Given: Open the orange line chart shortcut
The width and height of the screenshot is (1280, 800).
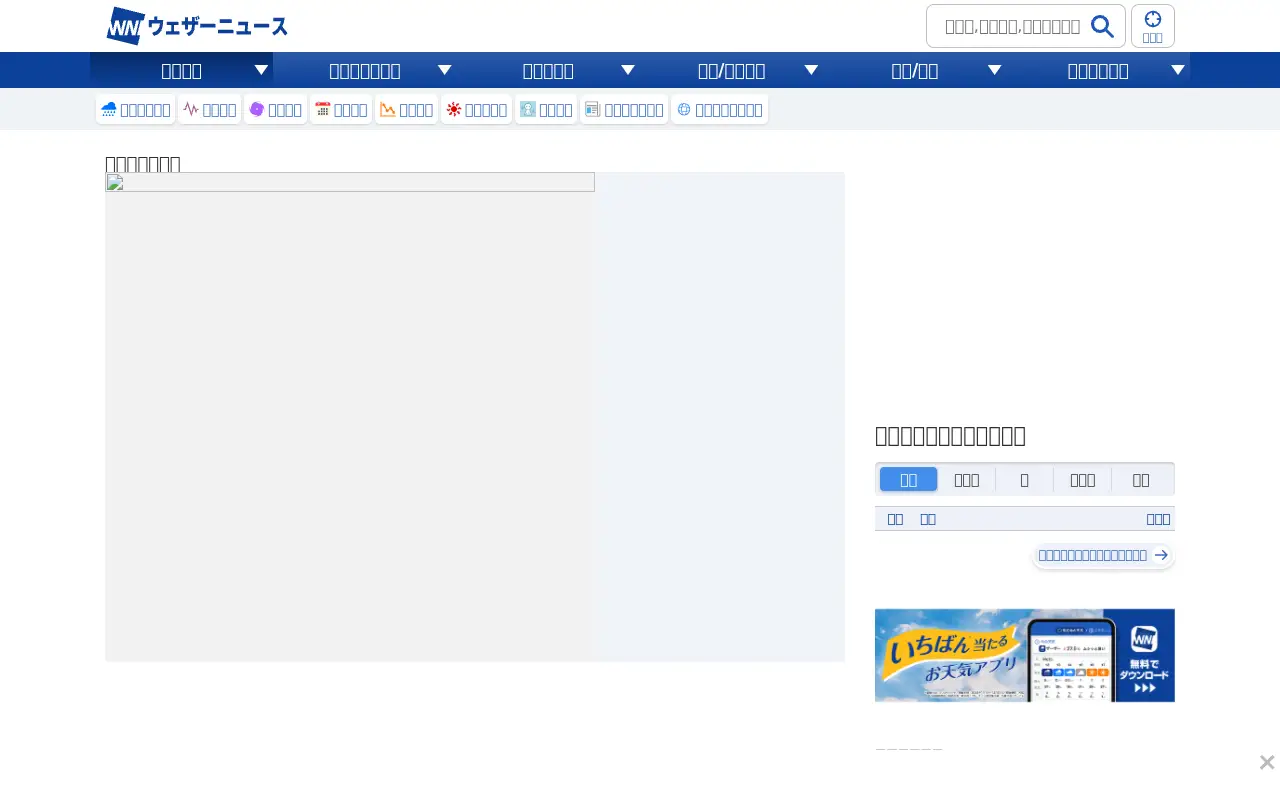Looking at the screenshot, I should coord(407,109).
